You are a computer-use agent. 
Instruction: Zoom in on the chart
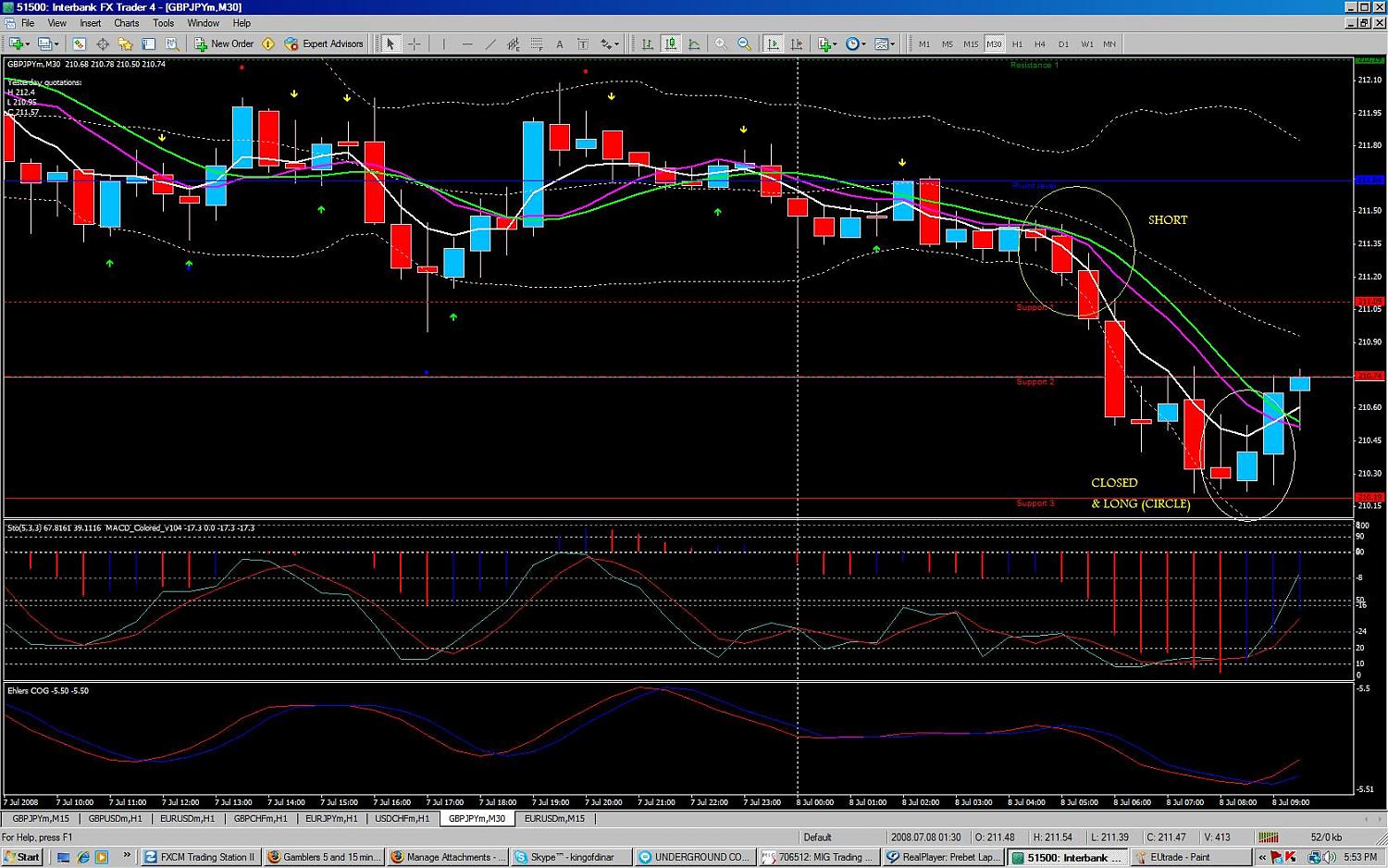point(721,43)
